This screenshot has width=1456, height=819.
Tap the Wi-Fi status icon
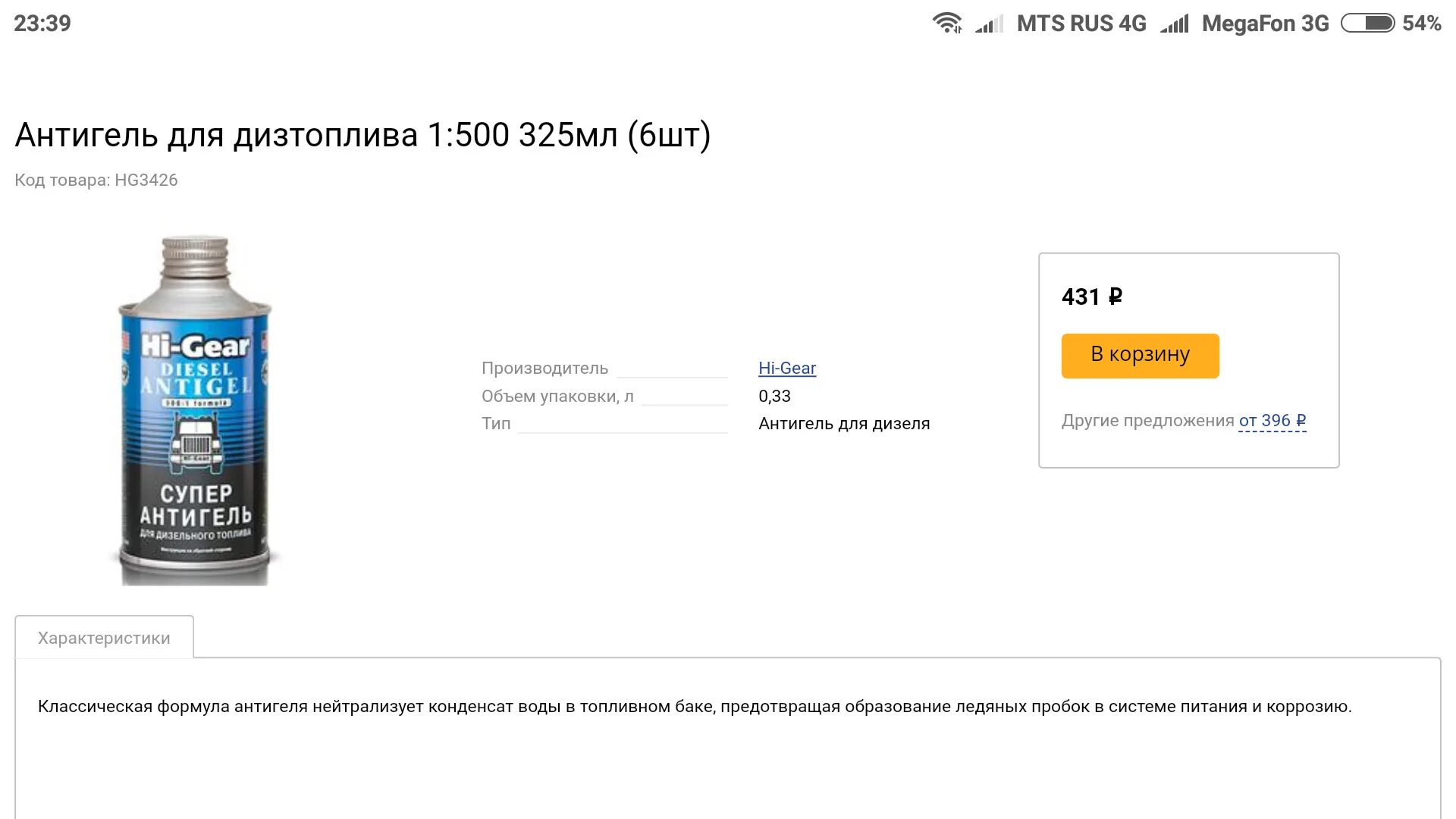pos(947,23)
